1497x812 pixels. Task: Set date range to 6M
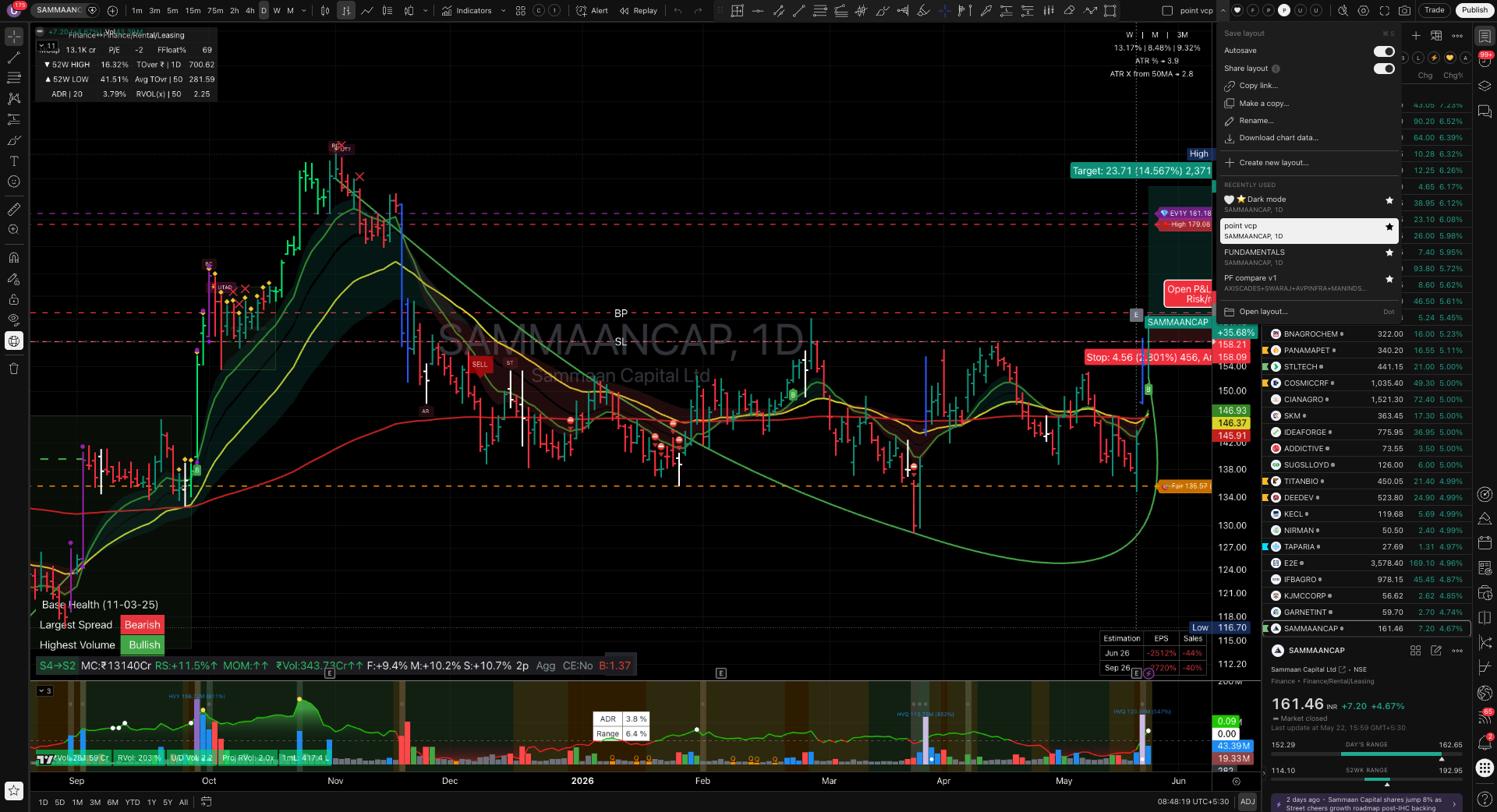pos(113,802)
